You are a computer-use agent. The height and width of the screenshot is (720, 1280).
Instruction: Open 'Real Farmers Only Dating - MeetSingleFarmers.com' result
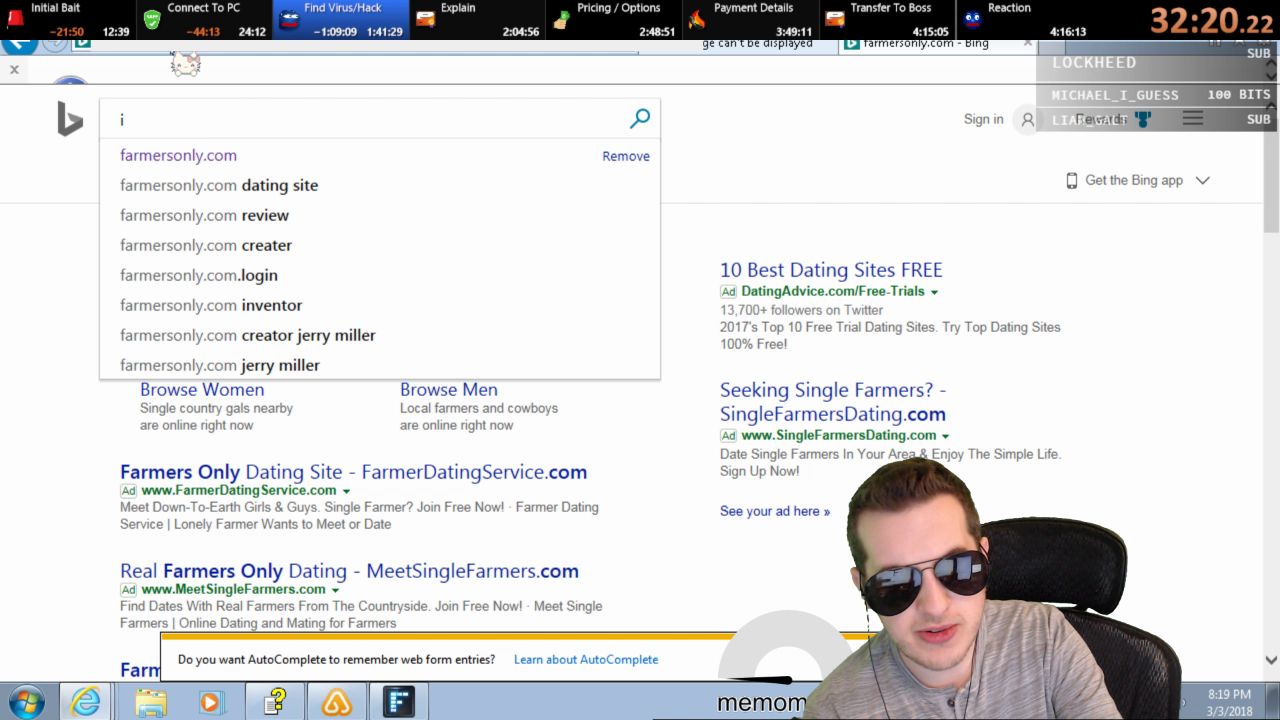pyautogui.click(x=349, y=571)
